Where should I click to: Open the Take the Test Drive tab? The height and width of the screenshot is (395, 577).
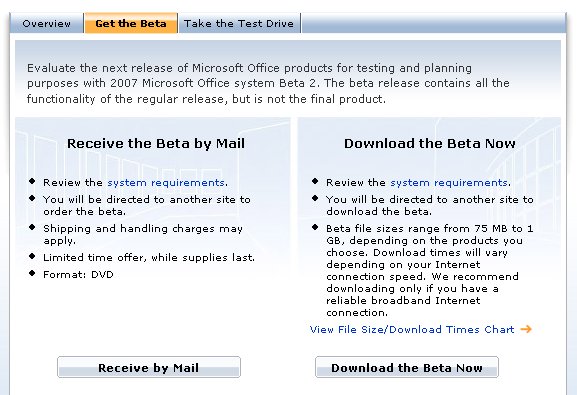(239, 23)
